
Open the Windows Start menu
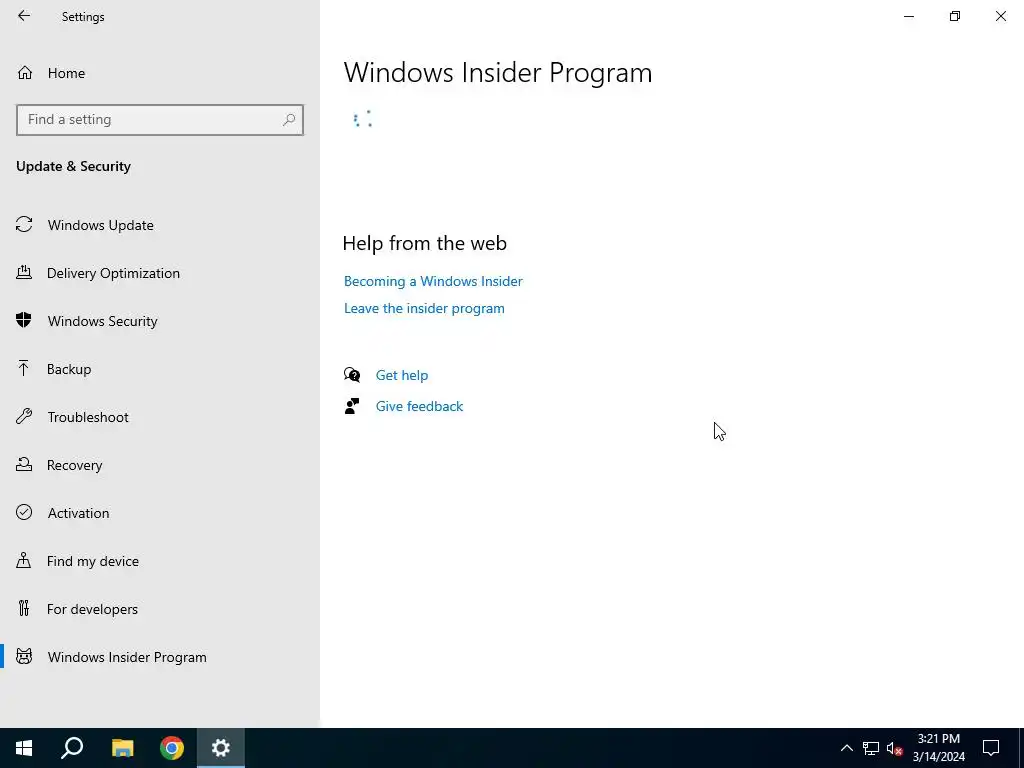tap(24, 748)
